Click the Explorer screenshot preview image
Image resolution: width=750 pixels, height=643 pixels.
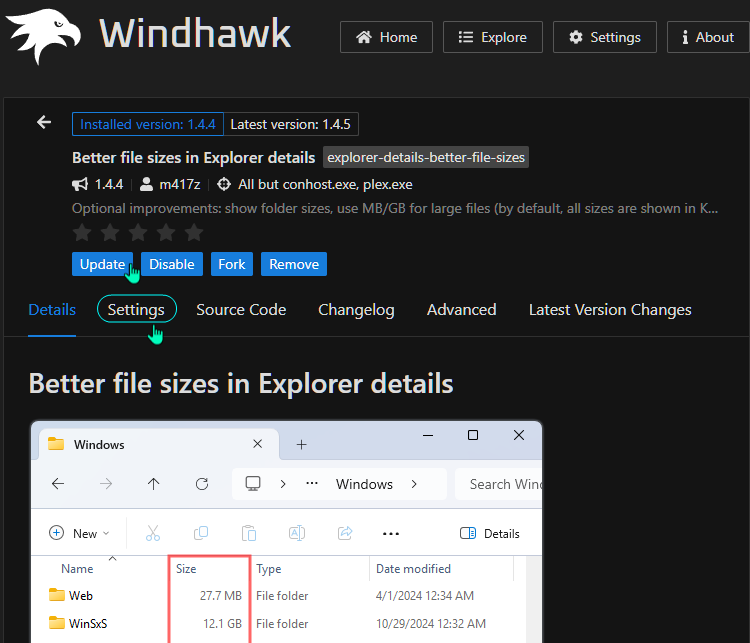287,532
